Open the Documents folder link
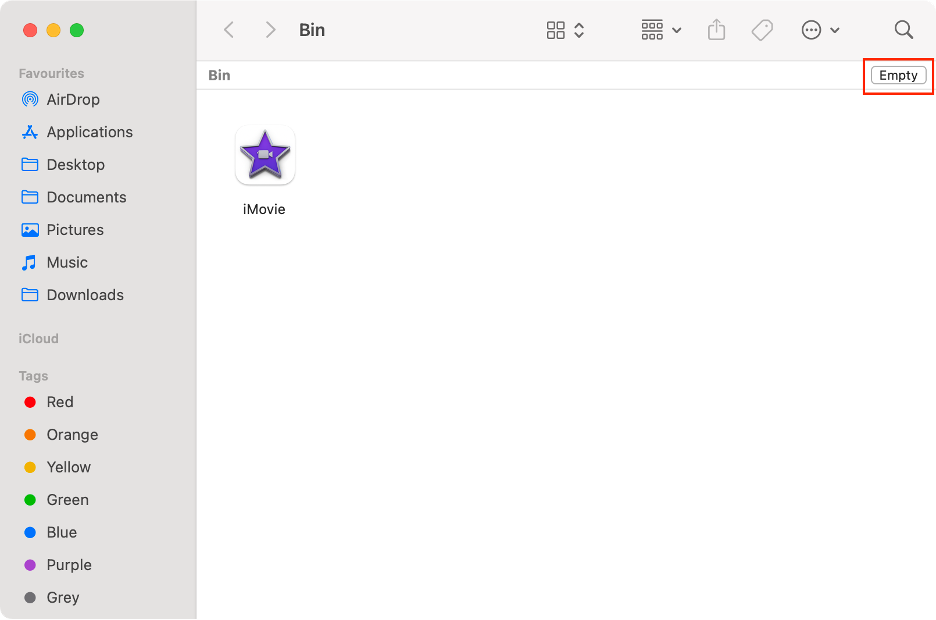 [x=84, y=196]
